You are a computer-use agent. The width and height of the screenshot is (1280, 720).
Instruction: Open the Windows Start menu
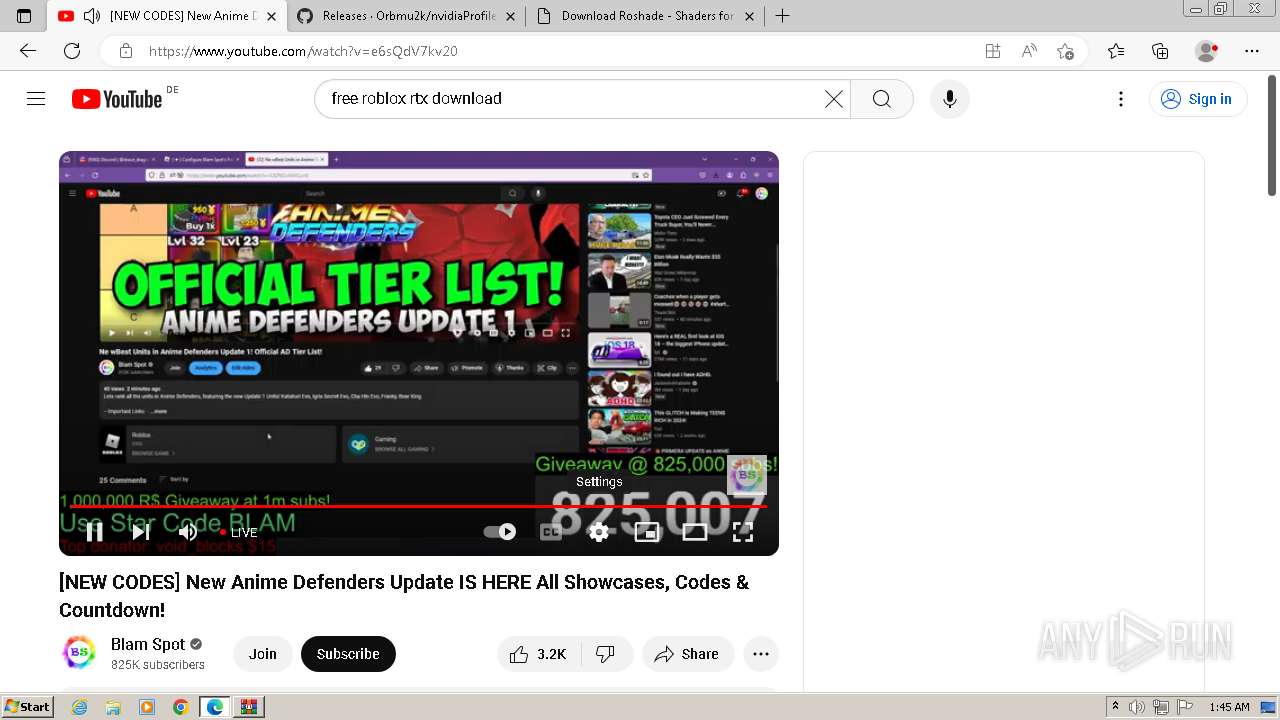pyautogui.click(x=27, y=707)
